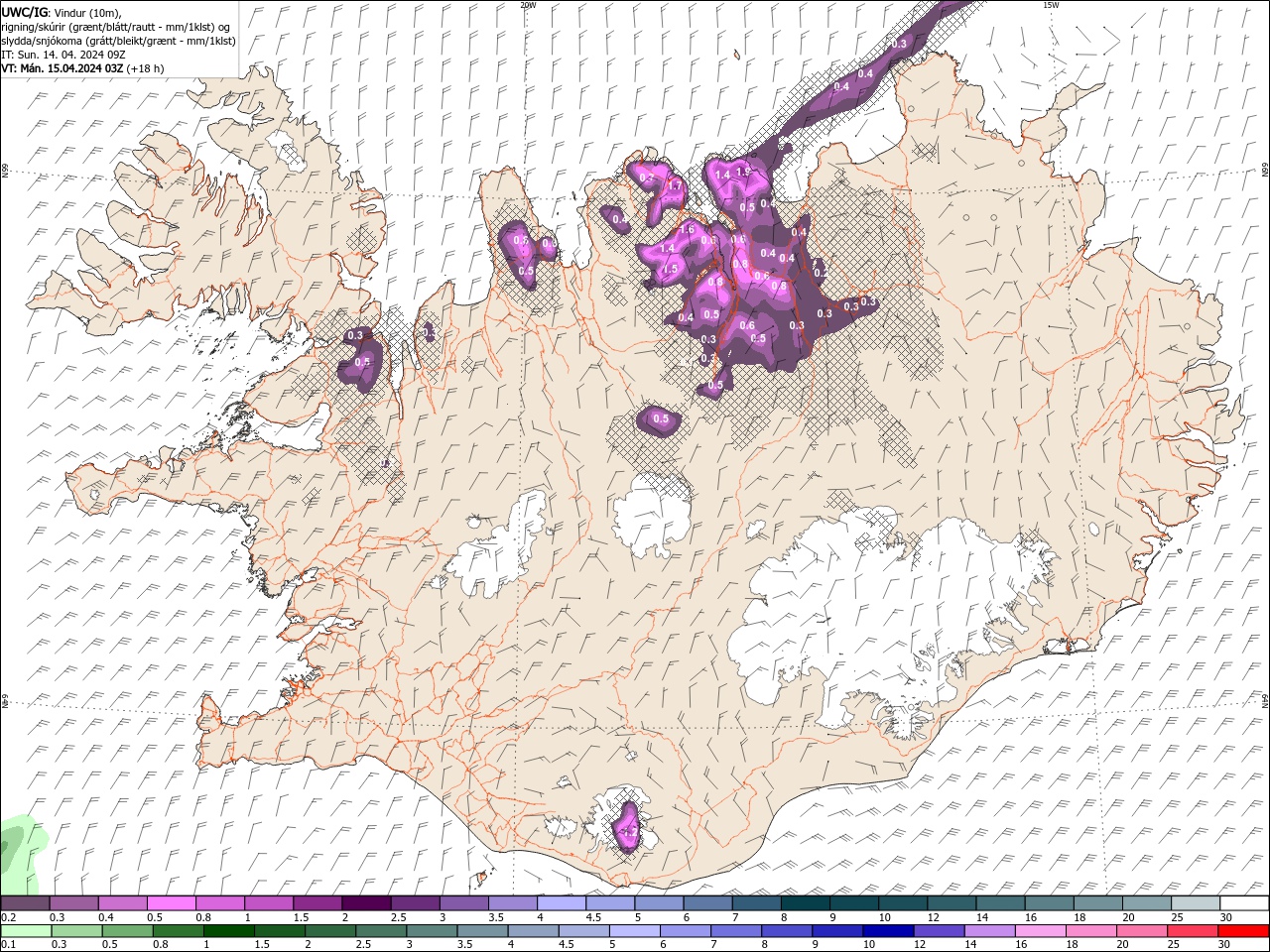The height and width of the screenshot is (952, 1270).
Task: Click the light pink 16 rain legend swatch
Action: click(x=1040, y=931)
